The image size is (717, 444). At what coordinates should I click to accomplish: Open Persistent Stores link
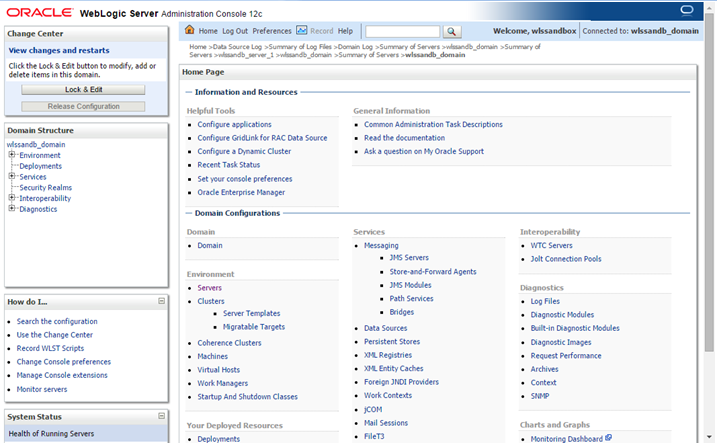pos(392,342)
